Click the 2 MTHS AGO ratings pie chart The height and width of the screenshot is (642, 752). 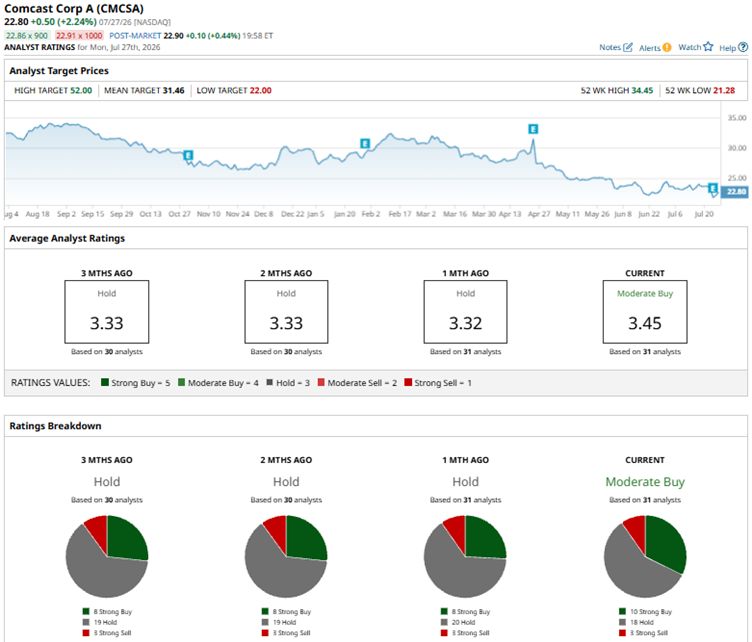[x=286, y=556]
